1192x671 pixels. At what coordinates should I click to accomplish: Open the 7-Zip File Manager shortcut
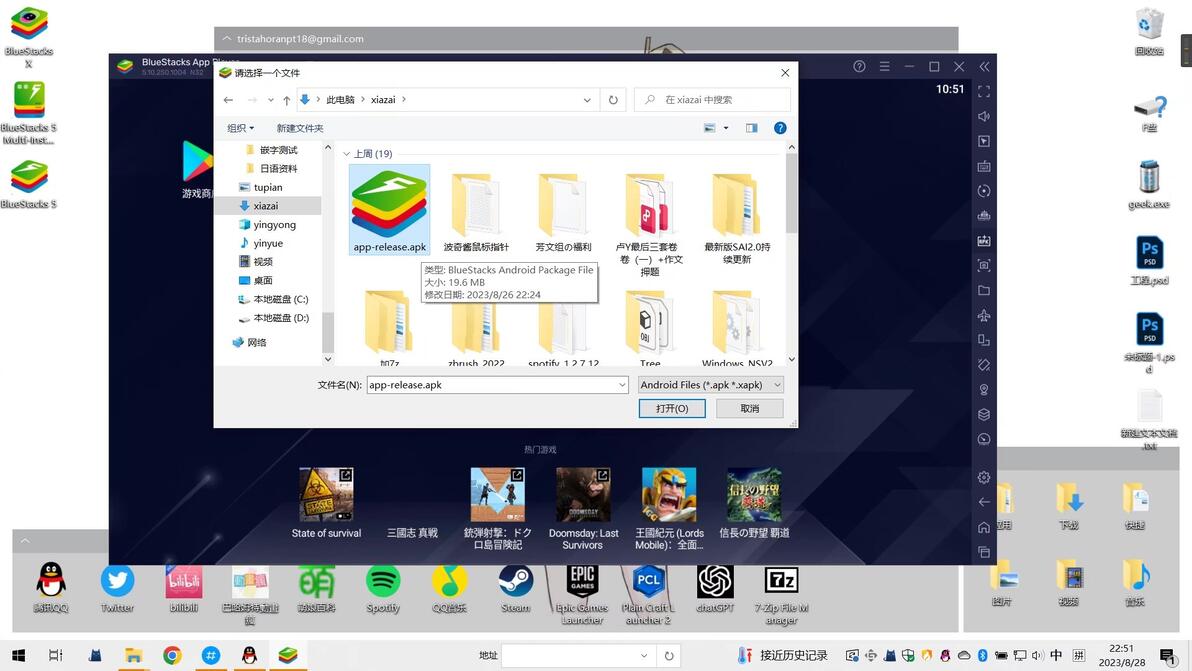point(781,594)
